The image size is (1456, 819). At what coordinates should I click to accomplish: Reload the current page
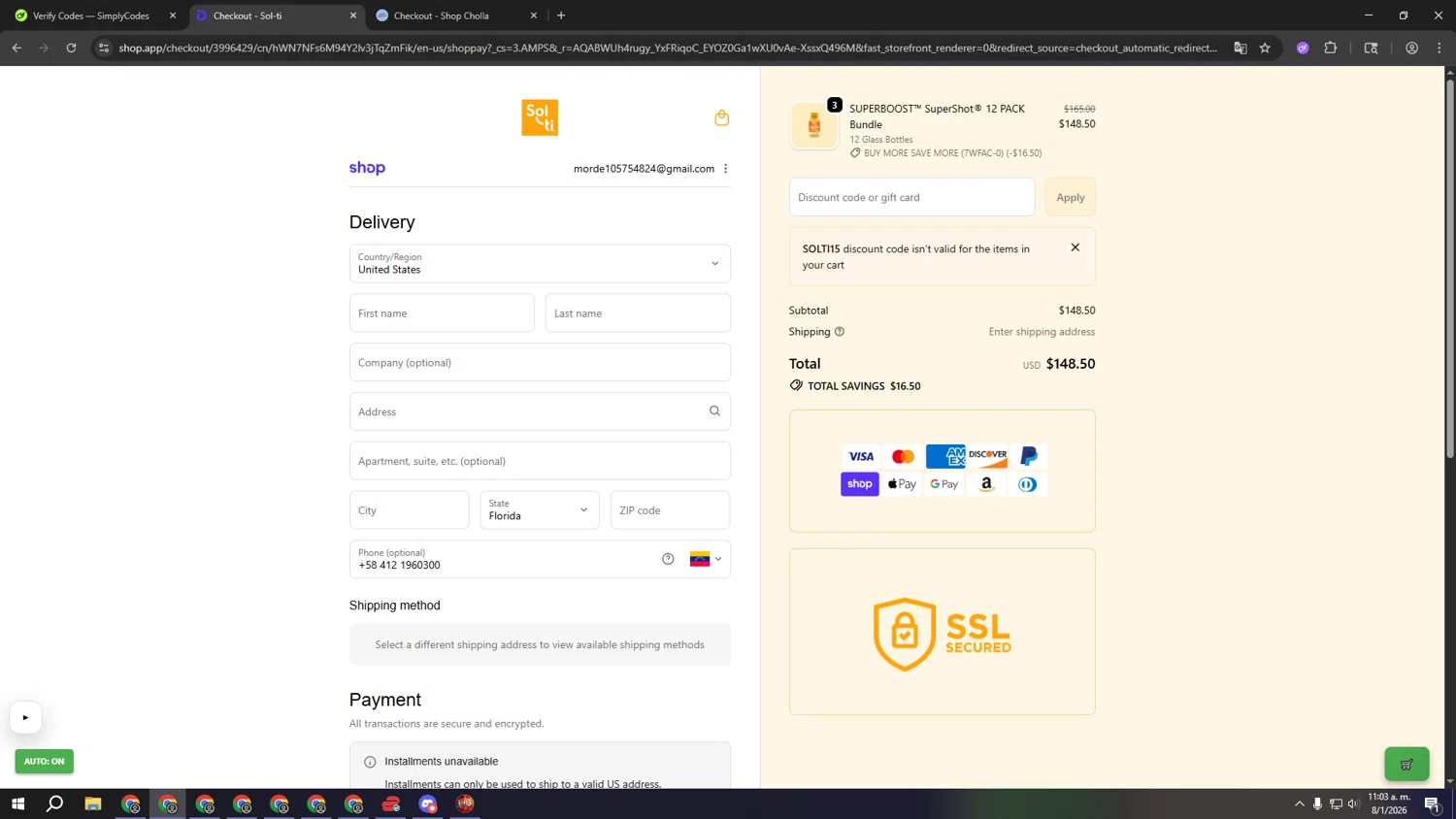click(71, 48)
